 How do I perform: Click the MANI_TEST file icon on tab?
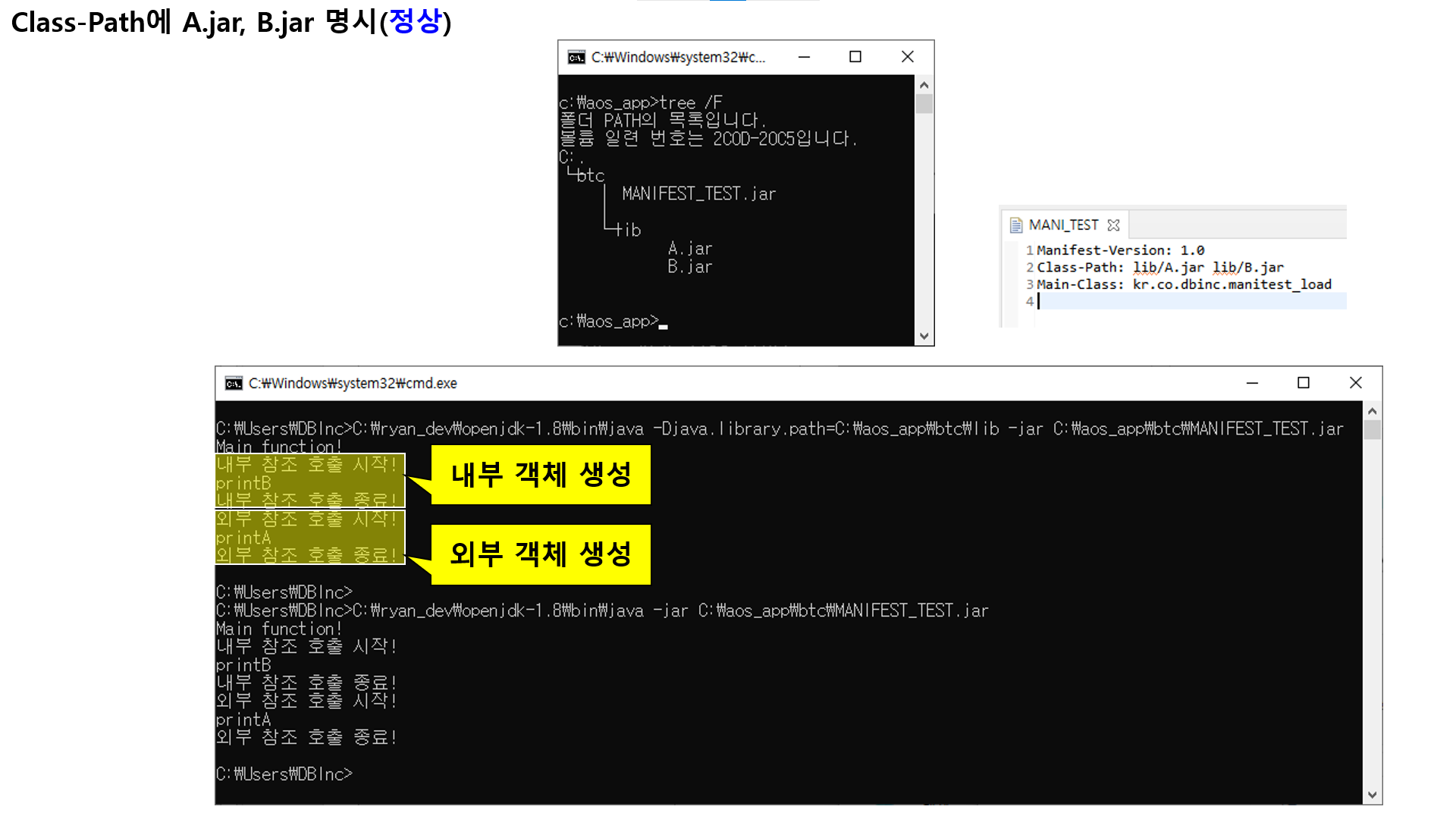point(1016,225)
